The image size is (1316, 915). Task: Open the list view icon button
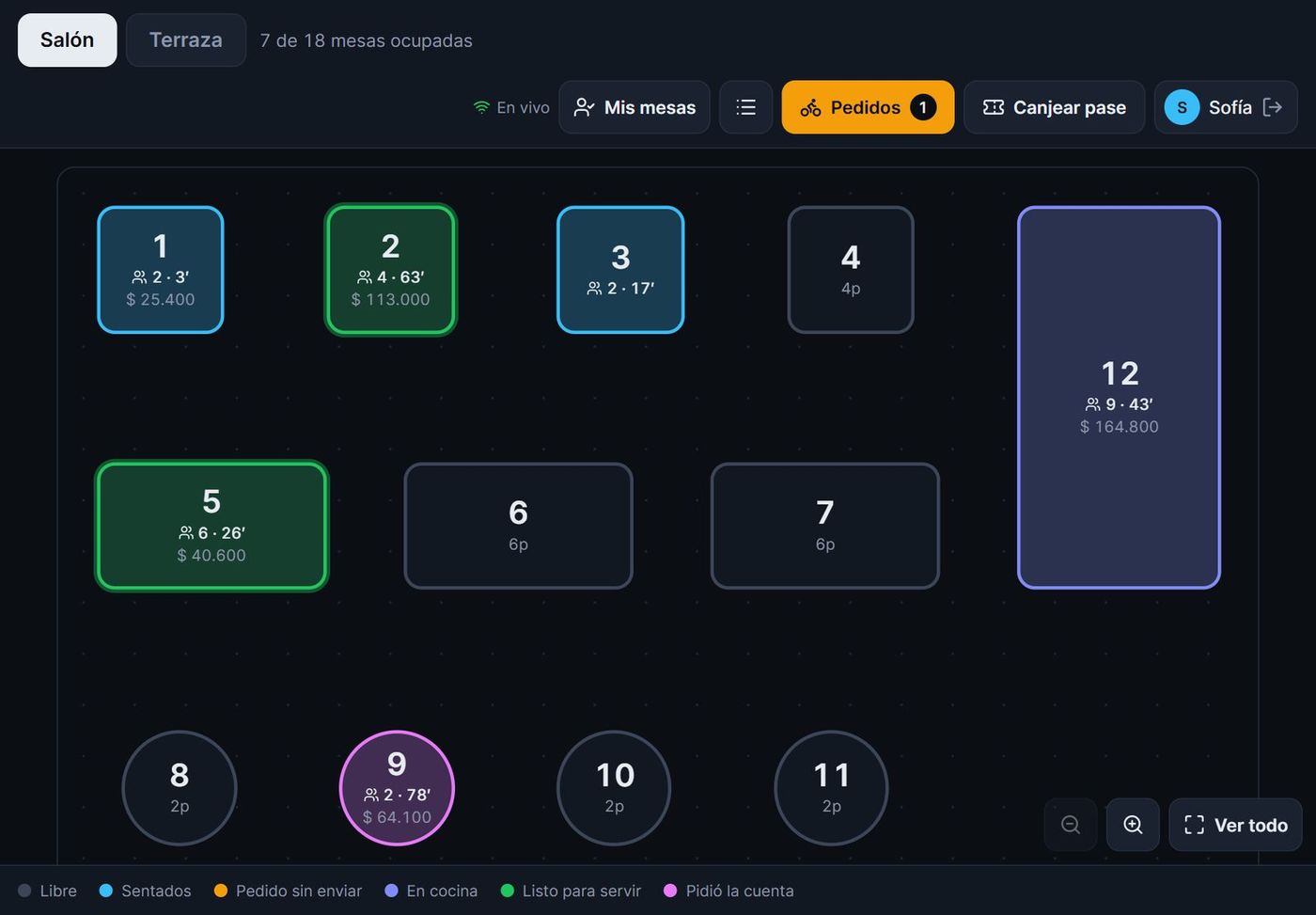(745, 107)
